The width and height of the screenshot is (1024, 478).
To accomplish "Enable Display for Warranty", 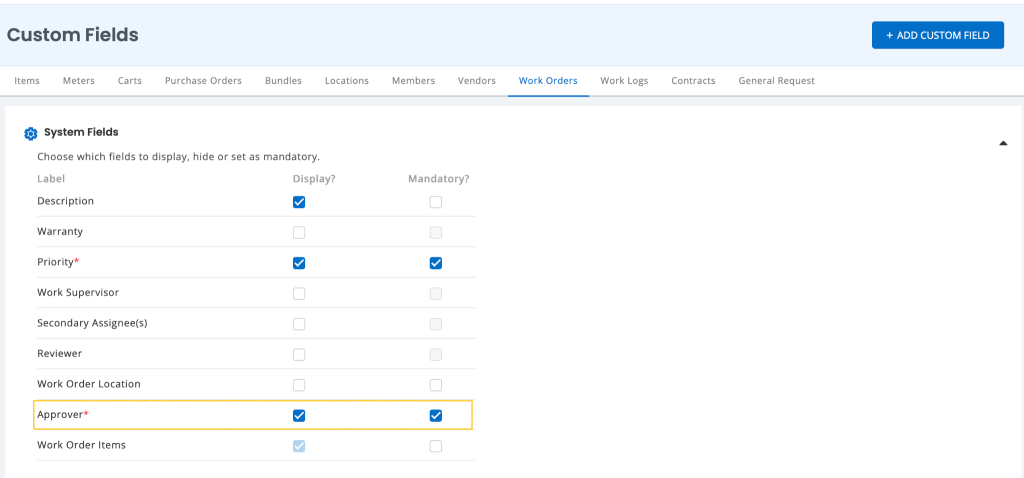I will pyautogui.click(x=299, y=232).
